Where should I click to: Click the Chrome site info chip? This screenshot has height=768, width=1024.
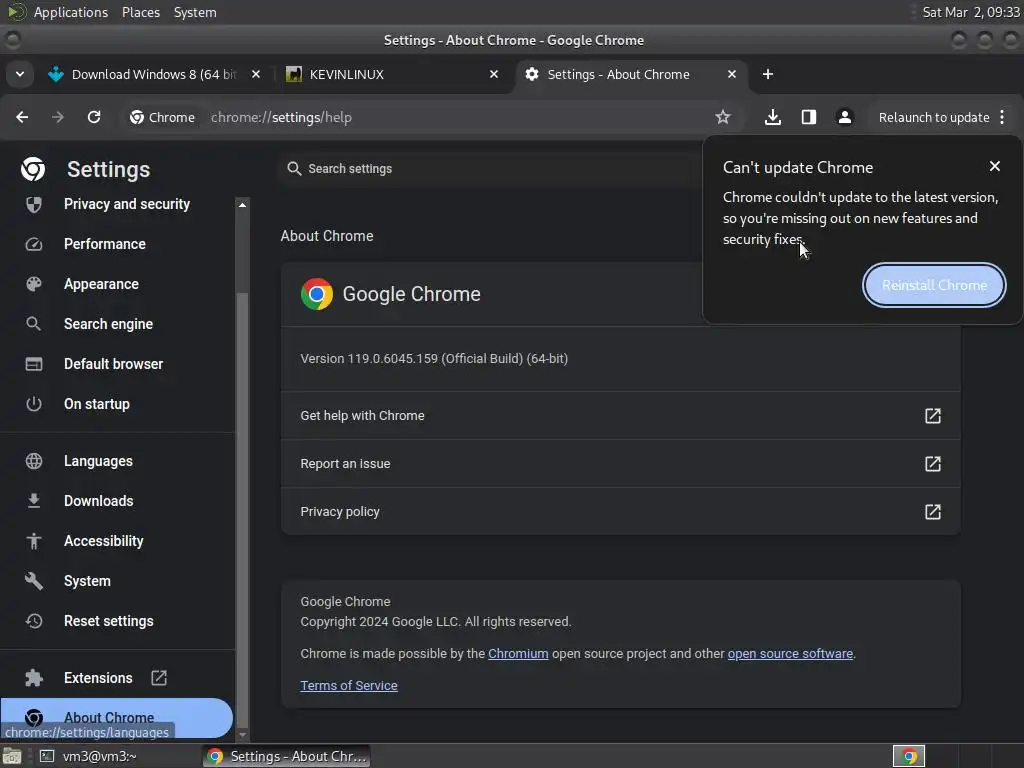[x=163, y=117]
